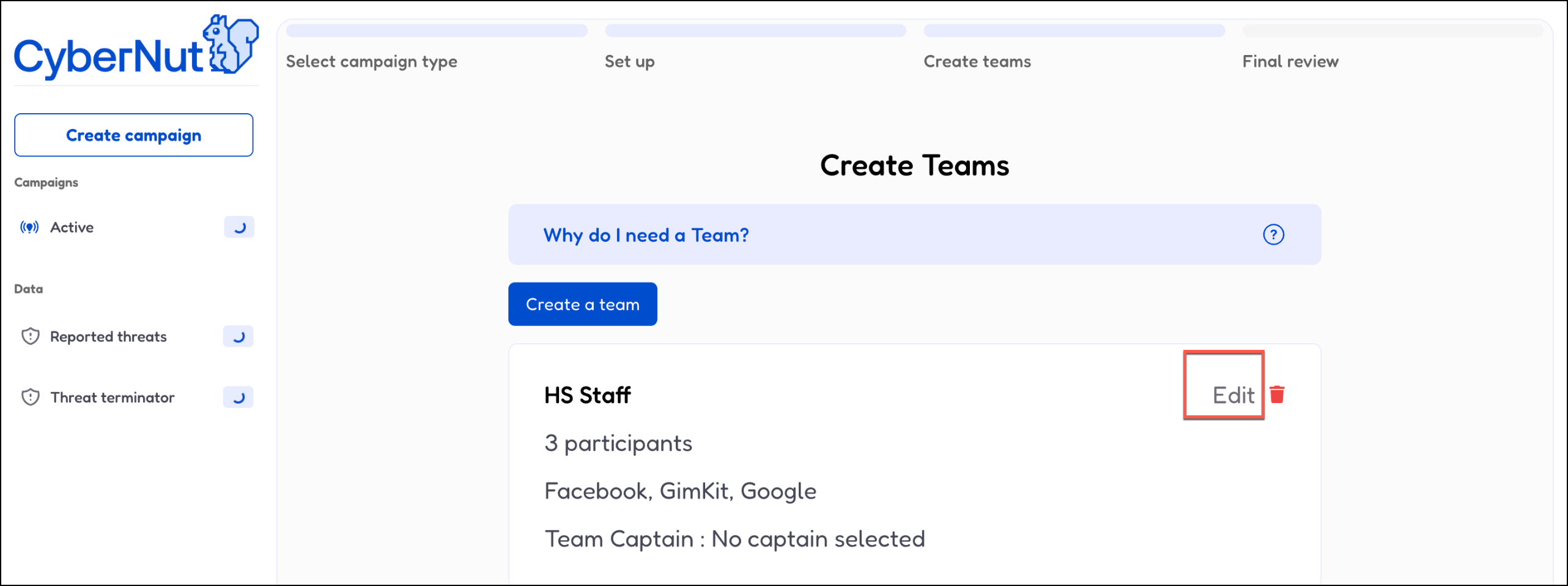Open Threat terminator in the sidebar

(112, 398)
